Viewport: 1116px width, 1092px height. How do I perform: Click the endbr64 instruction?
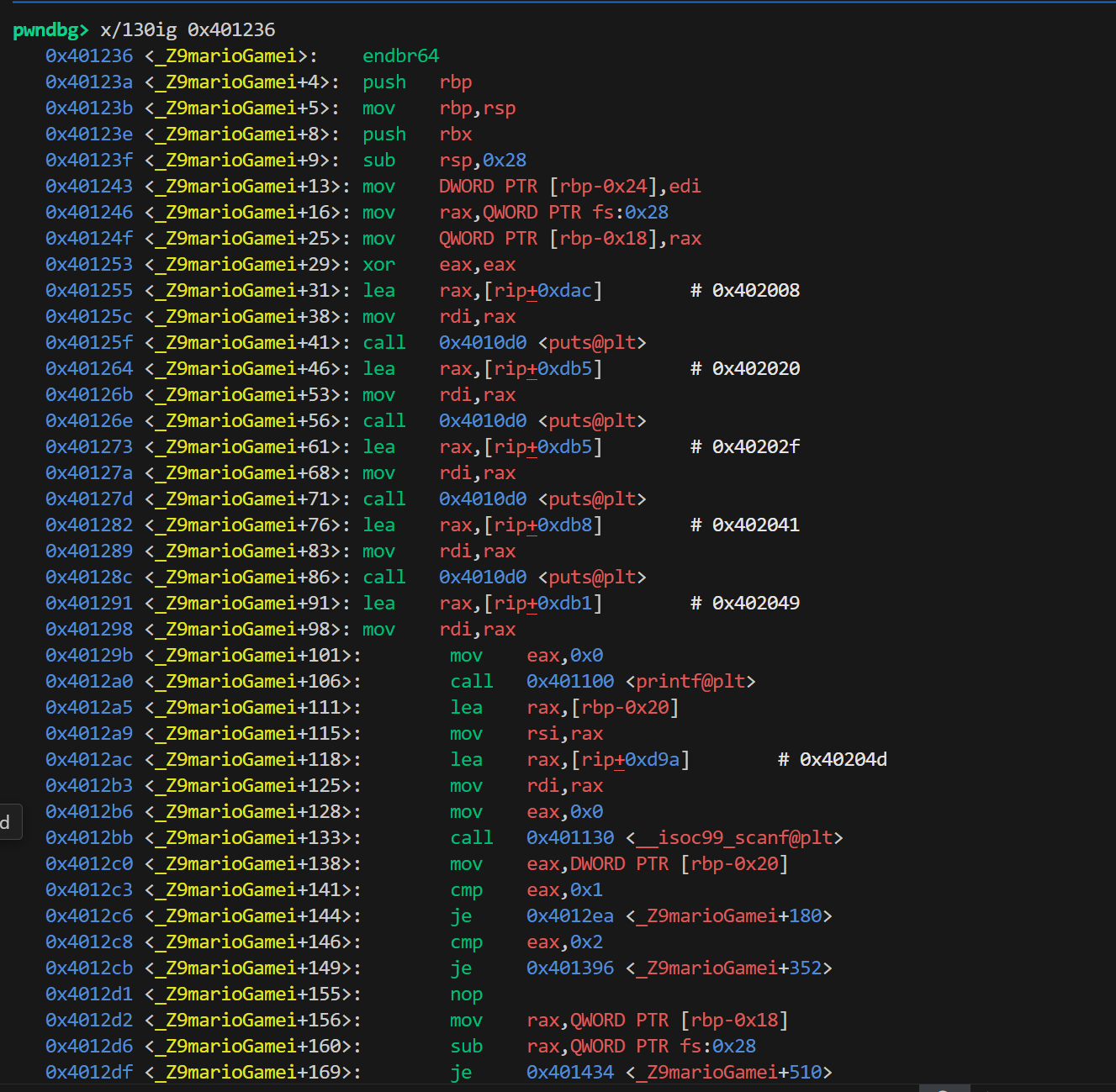[400, 56]
